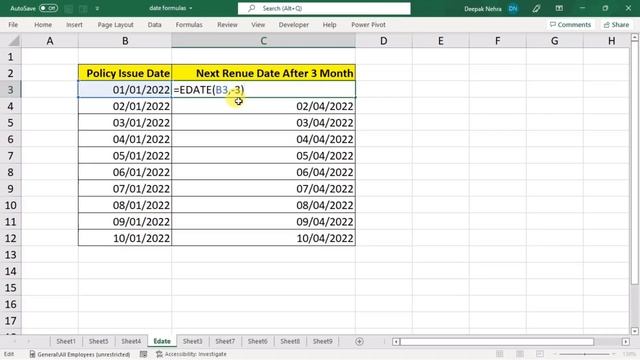The width and height of the screenshot is (640, 360).
Task: Click General\All Employees sensitivity label
Action: tap(80, 354)
